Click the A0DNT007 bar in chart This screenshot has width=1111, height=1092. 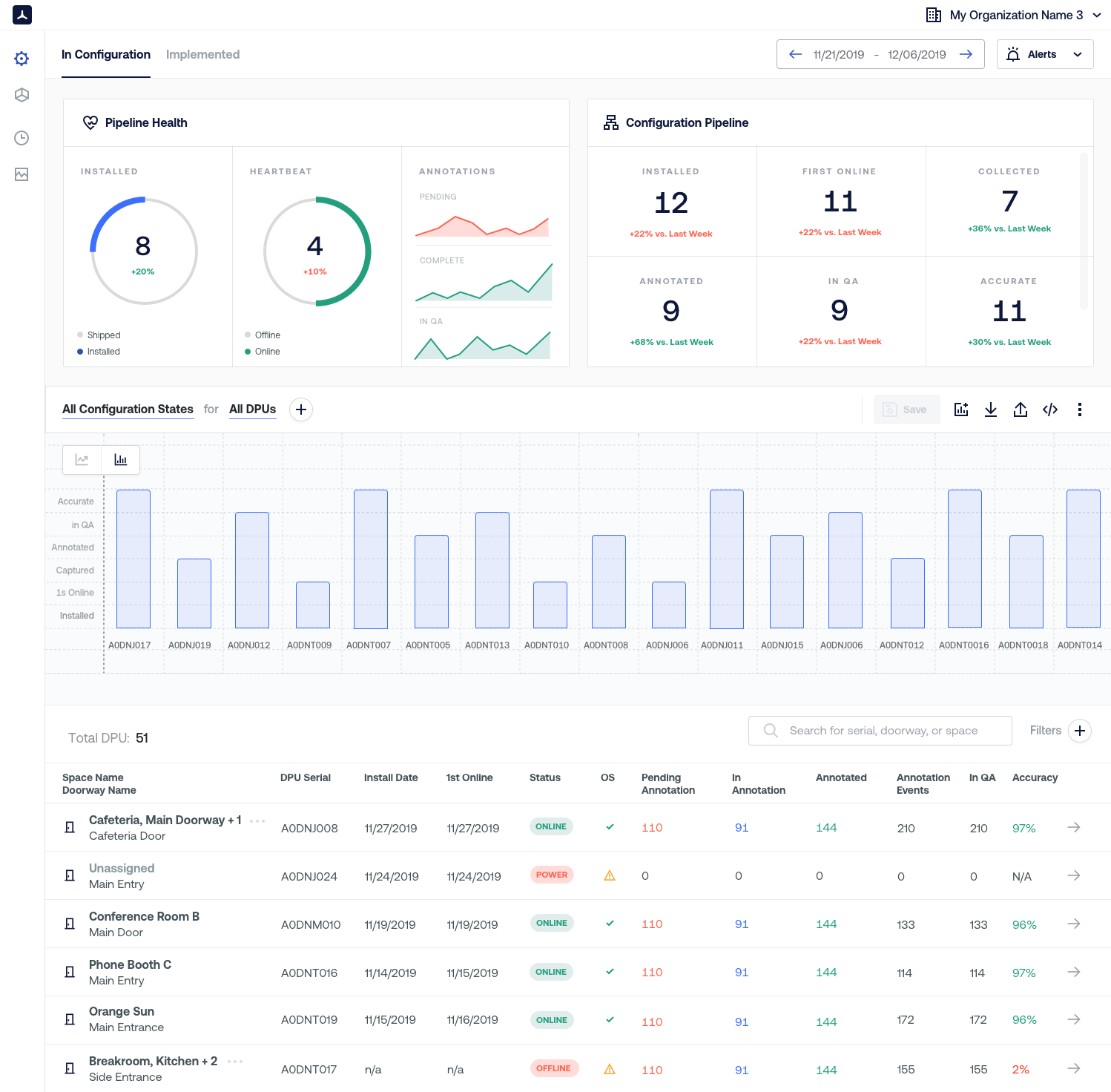(370, 559)
